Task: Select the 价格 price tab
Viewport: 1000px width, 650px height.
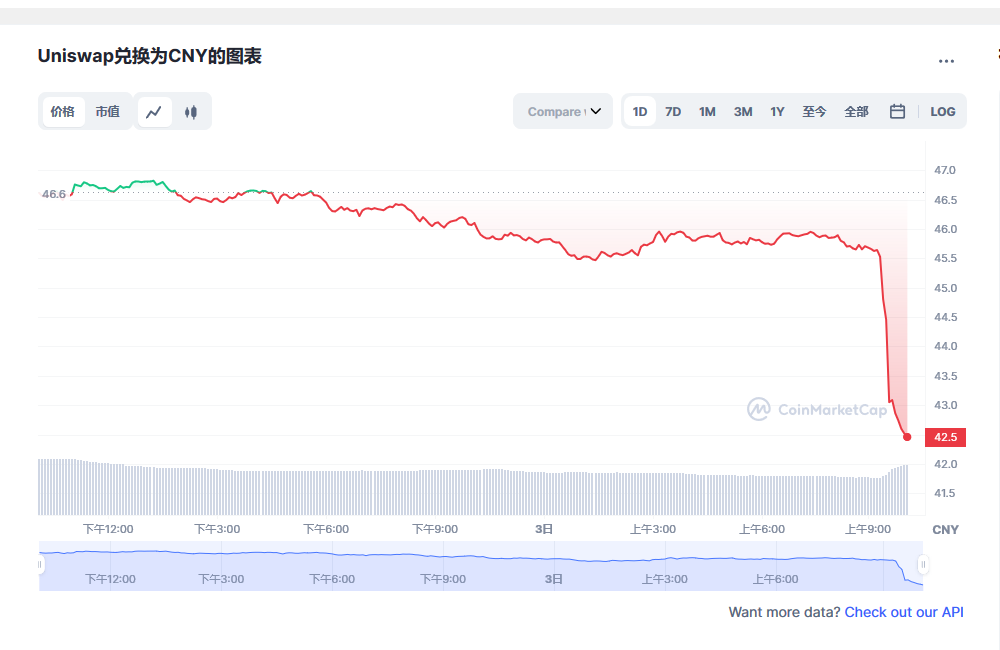Action: click(62, 112)
